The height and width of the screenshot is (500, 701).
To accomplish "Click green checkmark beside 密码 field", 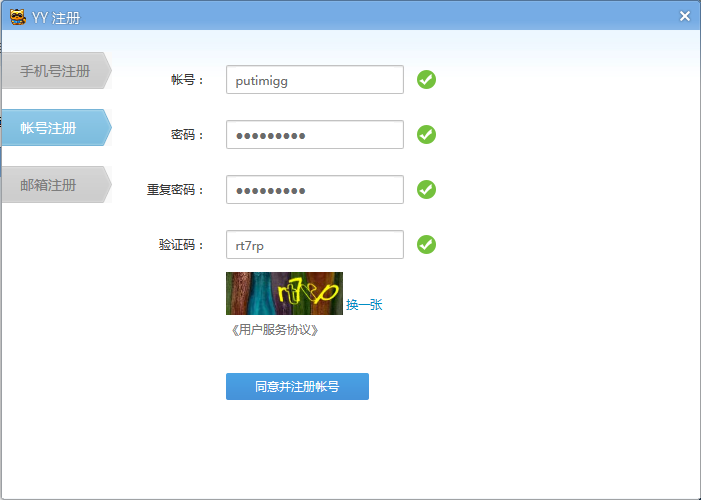I will (x=426, y=135).
